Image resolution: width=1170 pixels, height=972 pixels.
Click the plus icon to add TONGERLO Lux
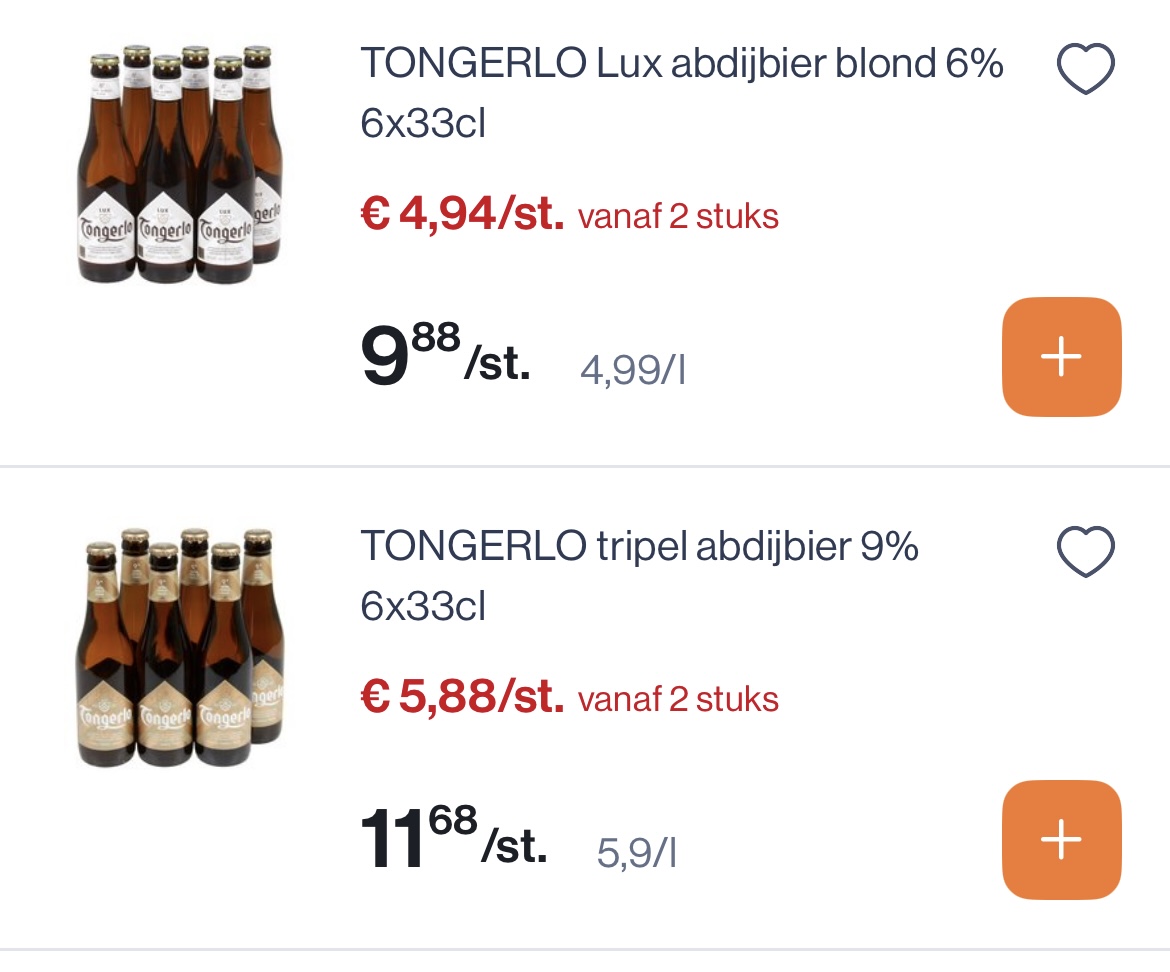coord(1061,356)
